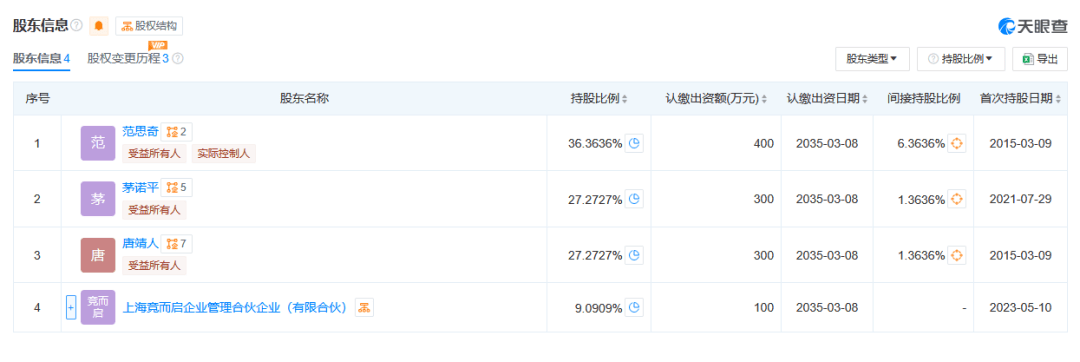The image size is (1080, 362).
Task: Click the pie chart icon in 茅诺平 row
Action: coord(634,200)
